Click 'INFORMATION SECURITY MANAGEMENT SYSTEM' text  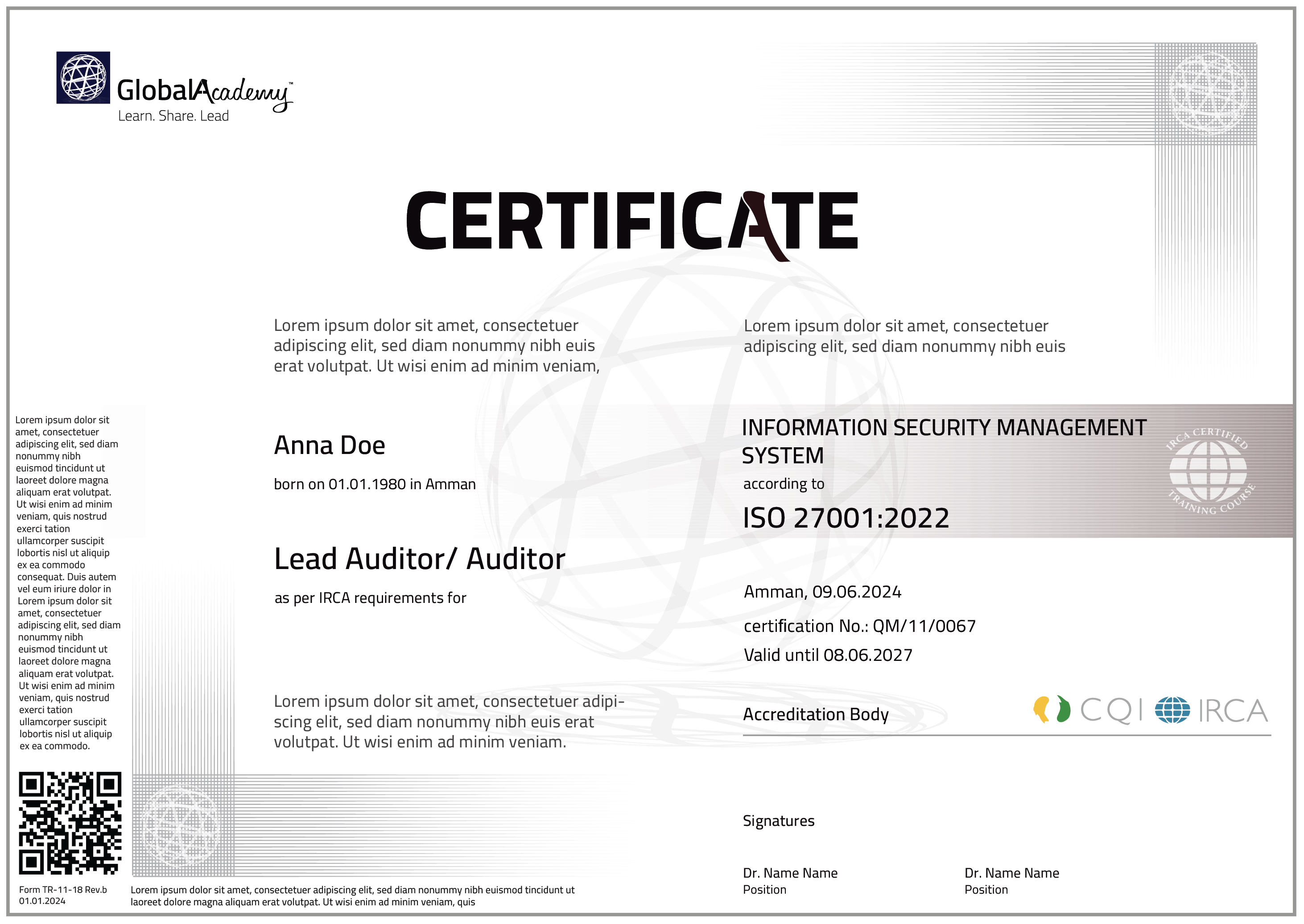pyautogui.click(x=944, y=441)
